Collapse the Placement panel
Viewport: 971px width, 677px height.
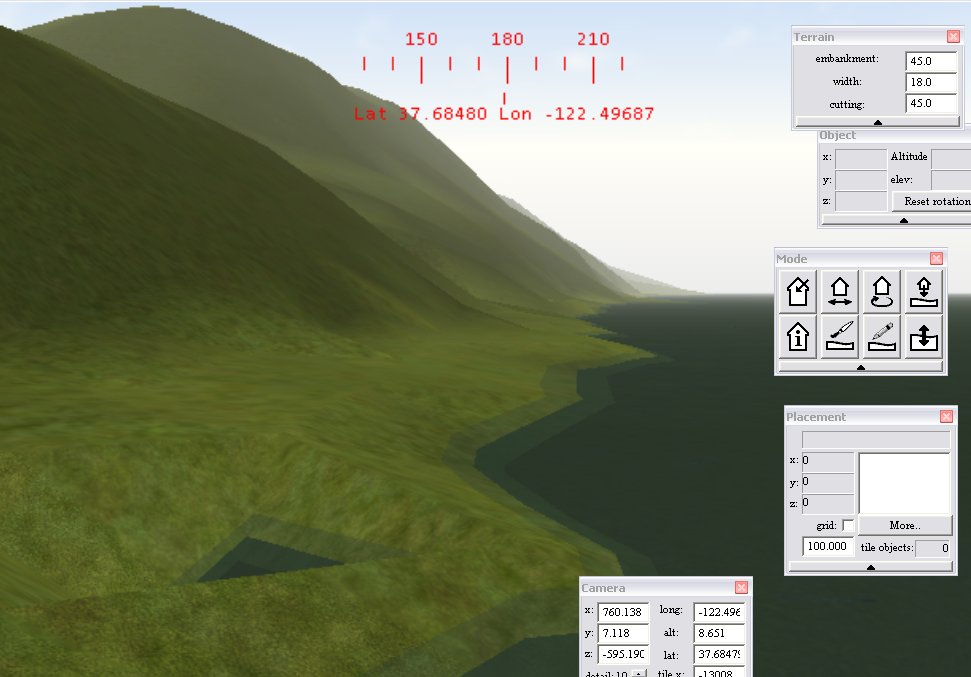coord(869,567)
